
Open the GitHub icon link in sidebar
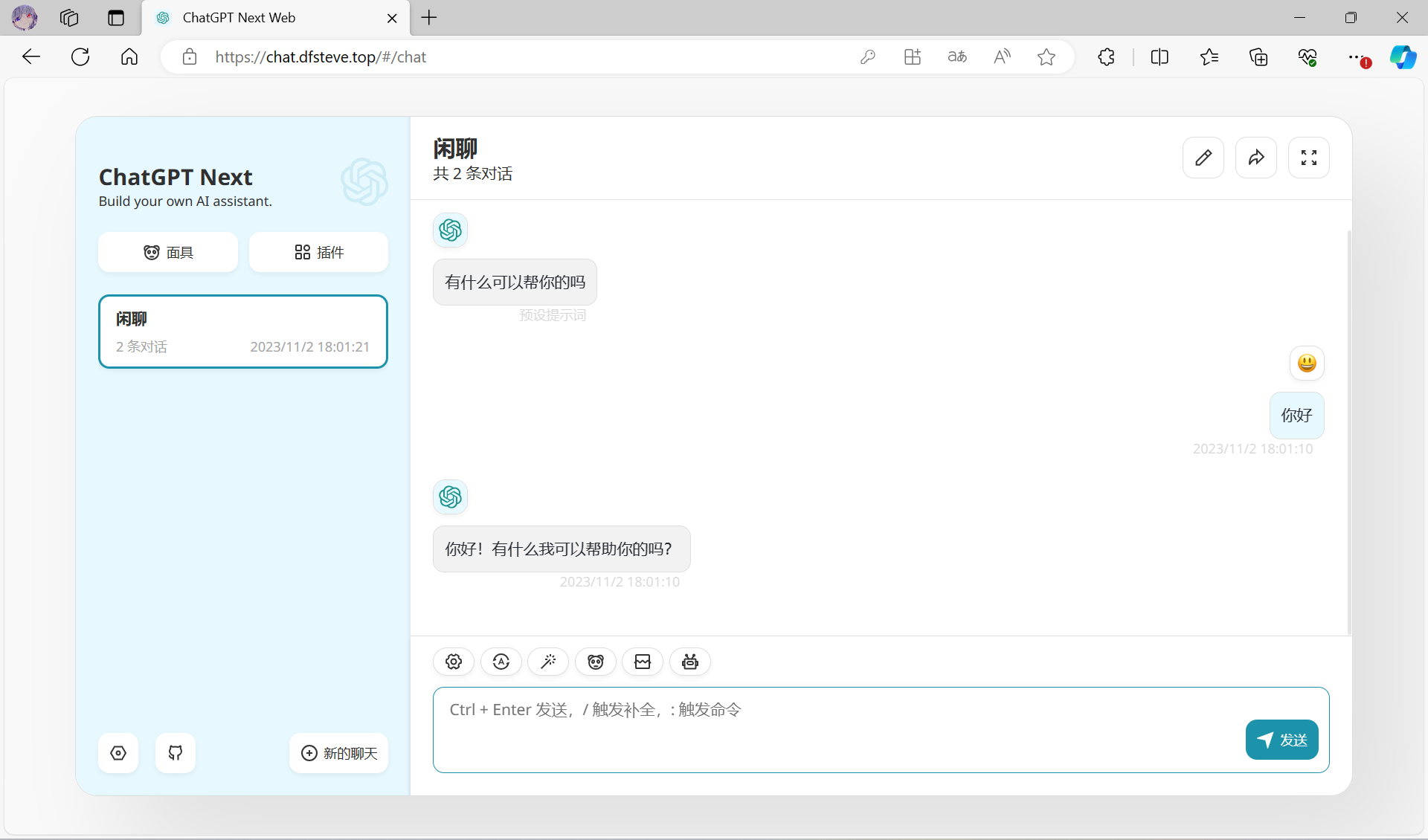[x=176, y=753]
